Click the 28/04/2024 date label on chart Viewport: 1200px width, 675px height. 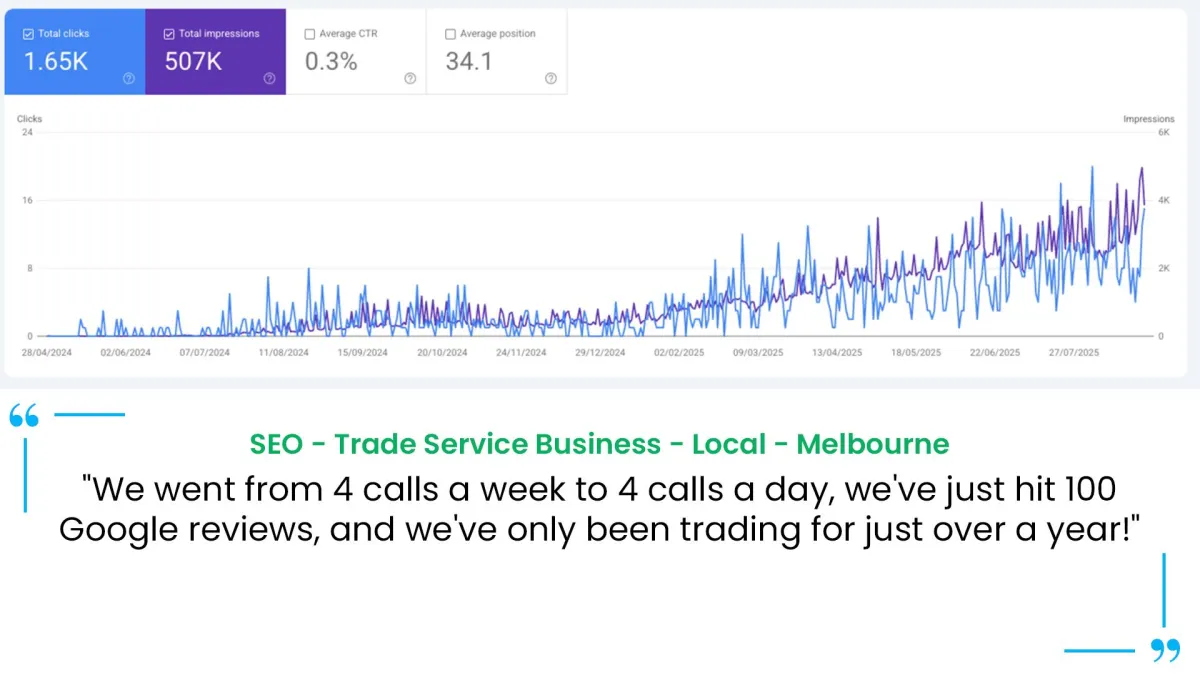[47, 353]
